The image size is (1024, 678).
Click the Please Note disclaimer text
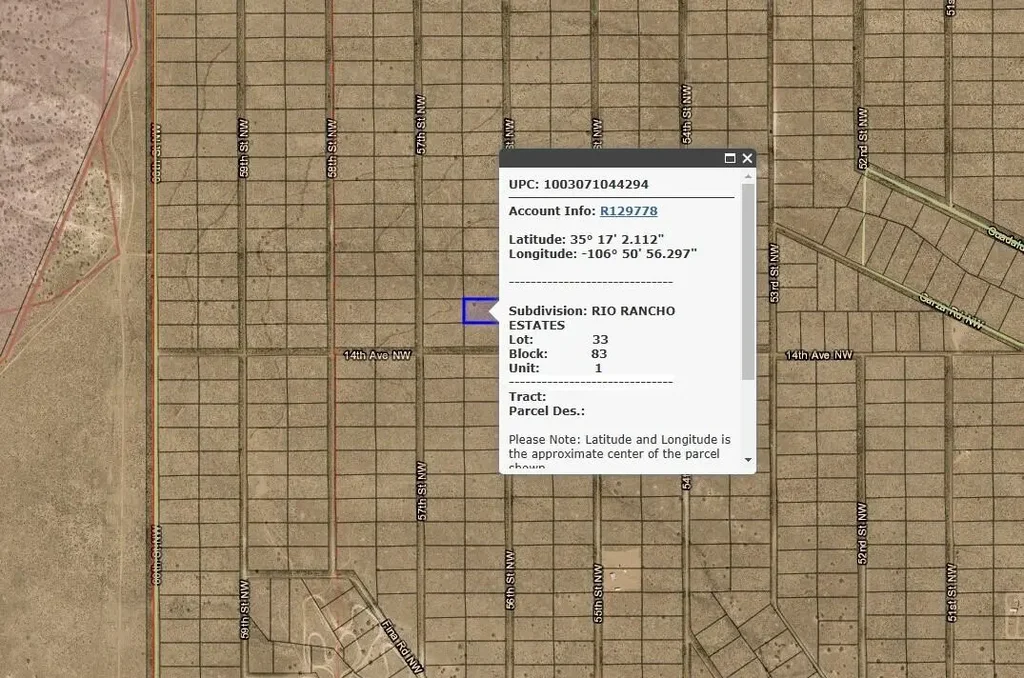tap(619, 447)
